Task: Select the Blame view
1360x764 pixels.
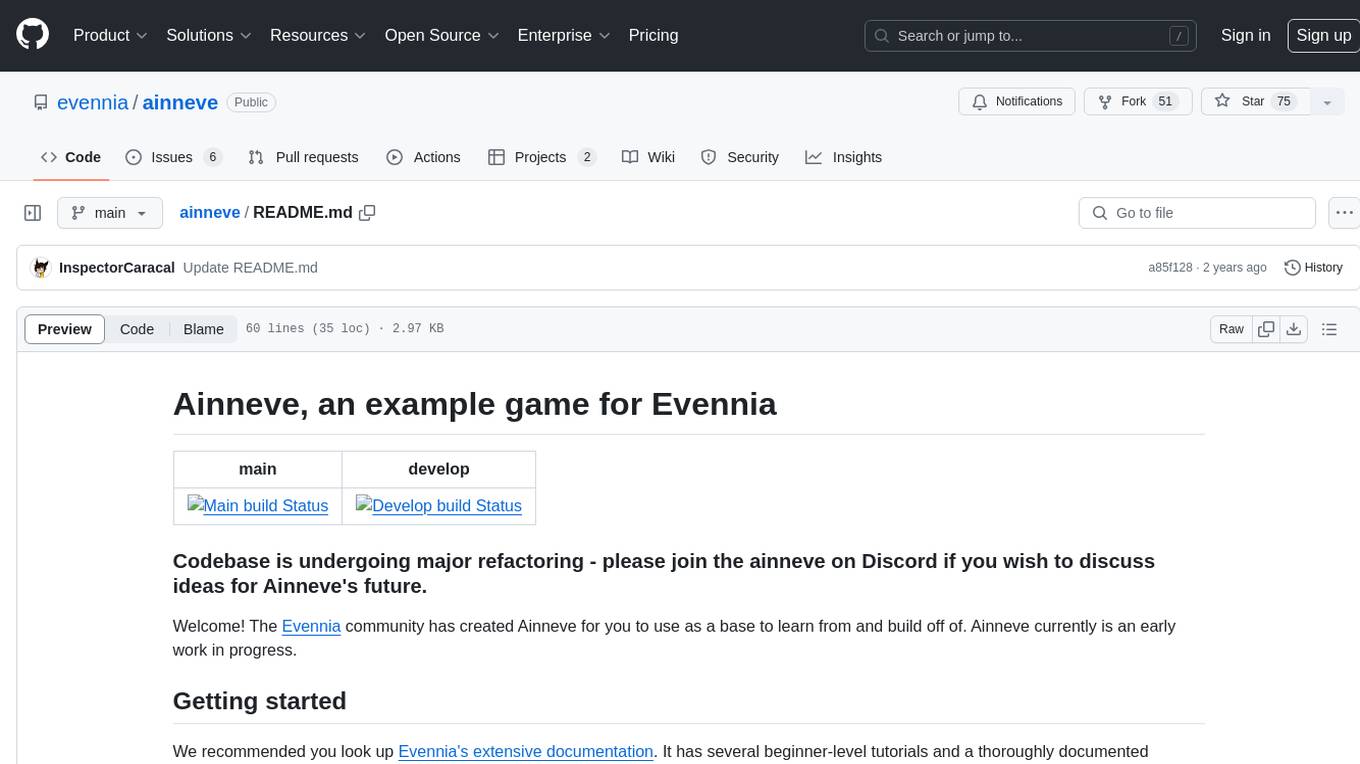Action: pos(203,329)
